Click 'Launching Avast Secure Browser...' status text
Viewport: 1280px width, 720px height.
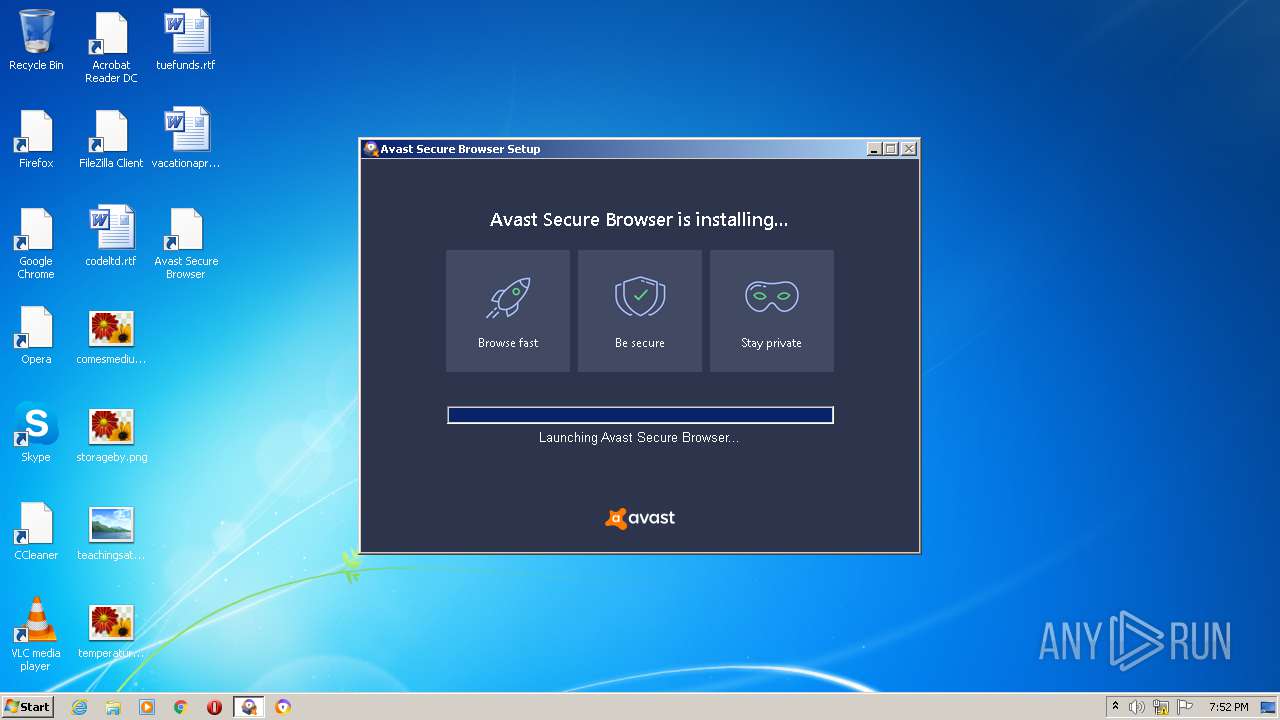(x=639, y=438)
